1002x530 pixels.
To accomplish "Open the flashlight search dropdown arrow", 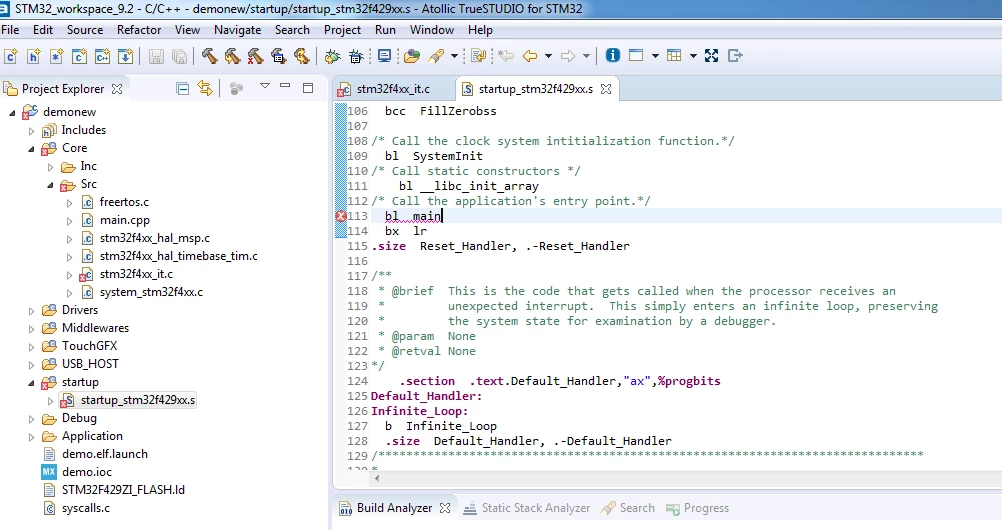I will click(x=454, y=56).
